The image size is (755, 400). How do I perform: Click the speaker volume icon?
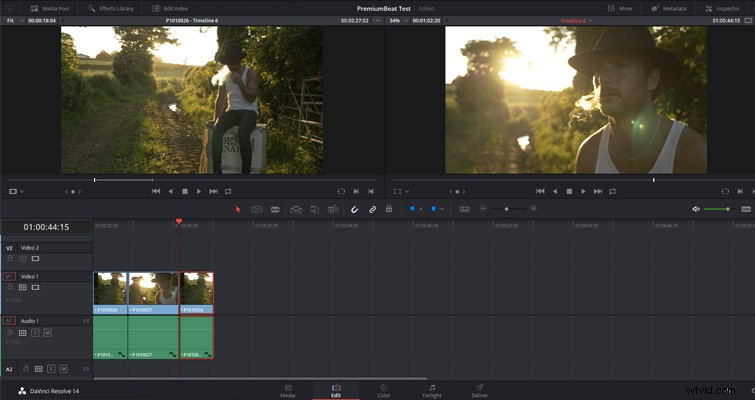coord(696,209)
